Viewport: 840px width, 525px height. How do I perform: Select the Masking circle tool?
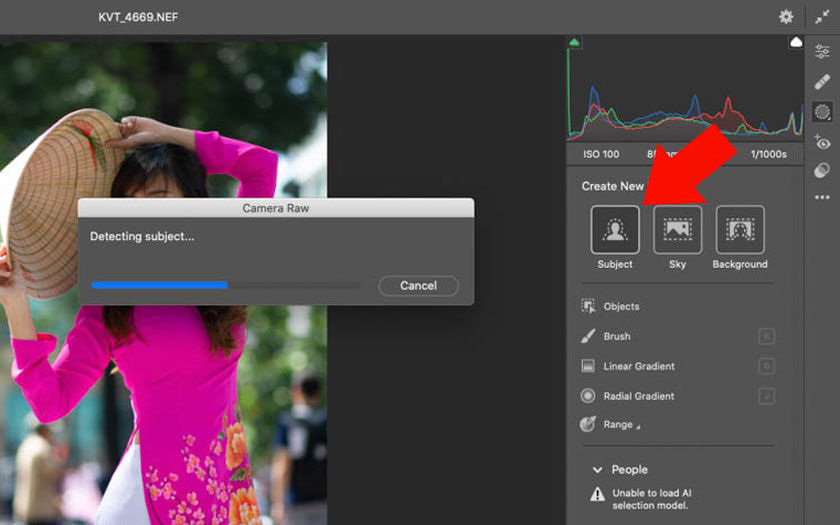point(822,112)
